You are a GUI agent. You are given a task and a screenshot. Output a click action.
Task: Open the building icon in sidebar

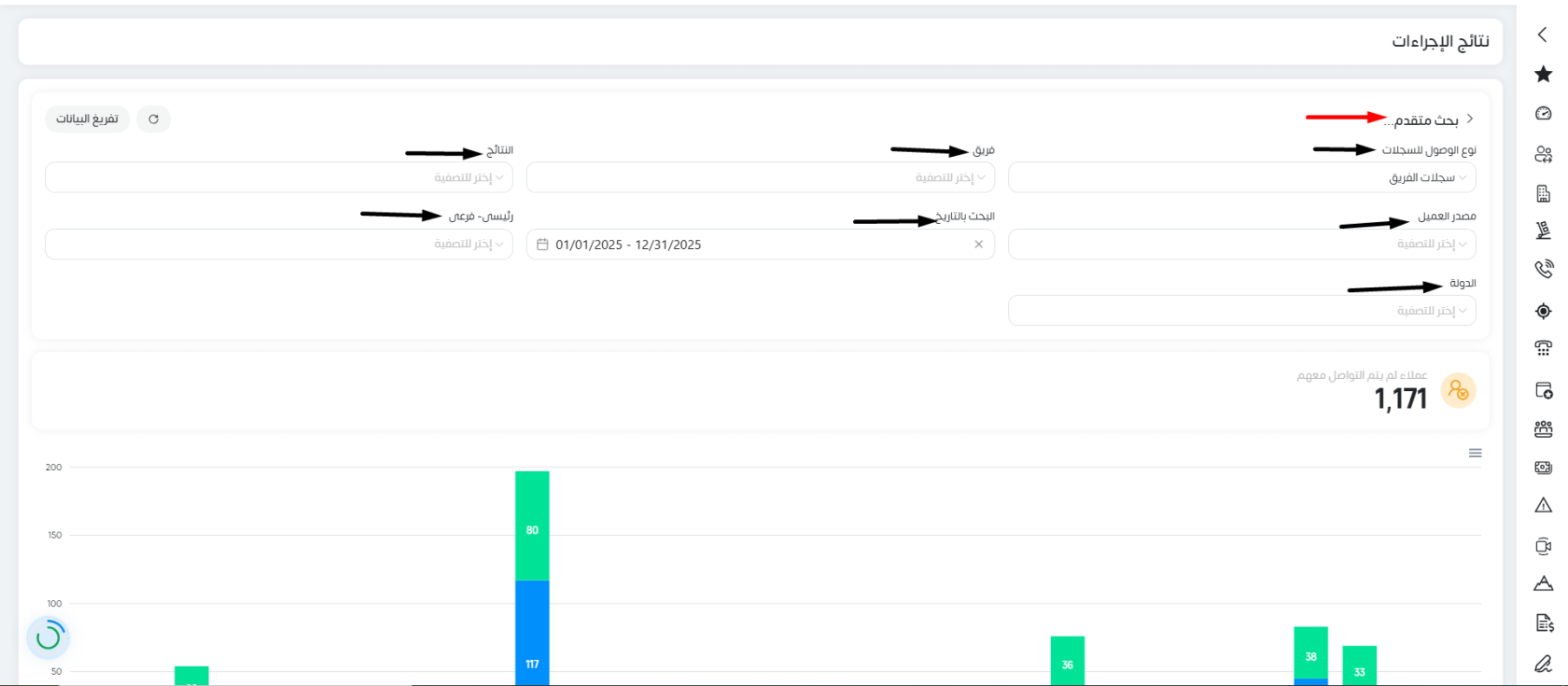point(1543,193)
